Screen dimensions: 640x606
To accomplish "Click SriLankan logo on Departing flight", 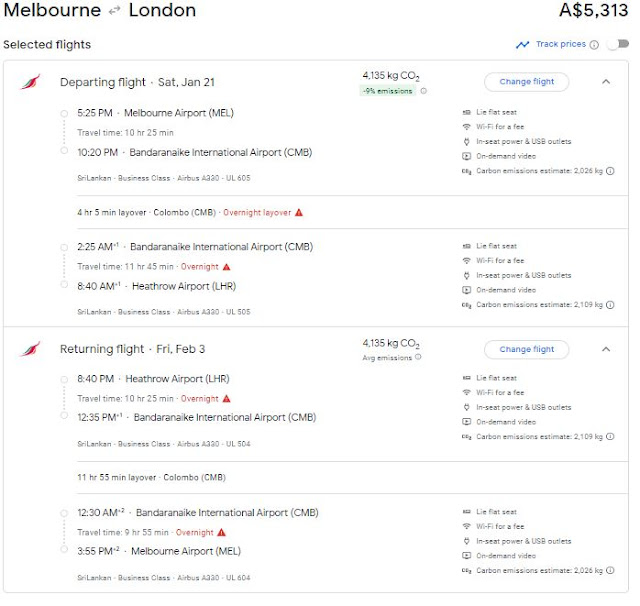I will click(x=31, y=82).
